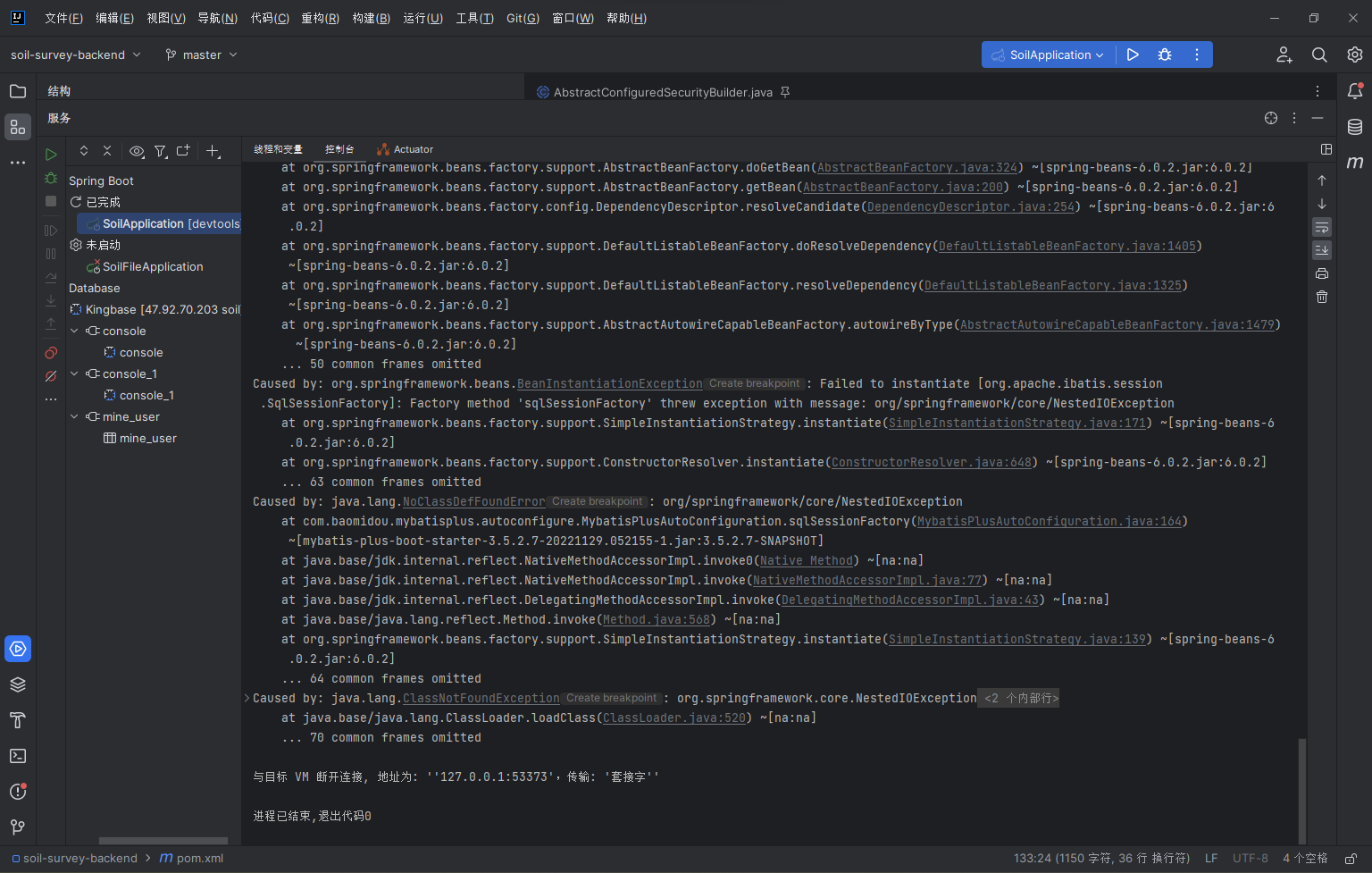
Task: Print console contents via printer icon
Action: [1322, 273]
